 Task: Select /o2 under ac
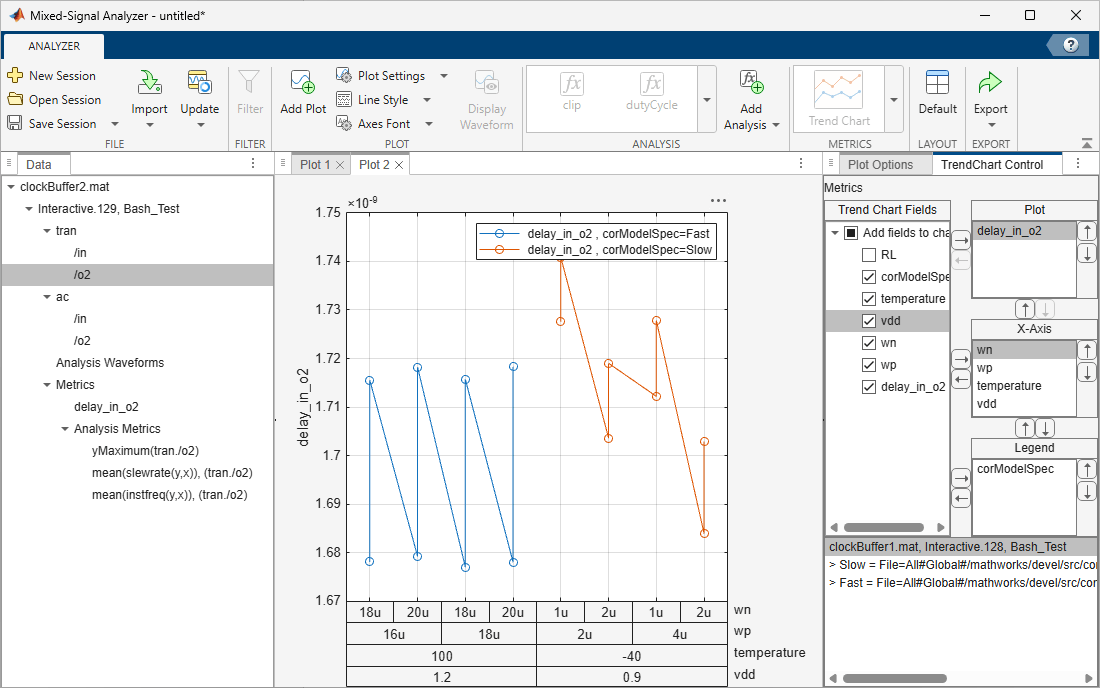[x=82, y=341]
